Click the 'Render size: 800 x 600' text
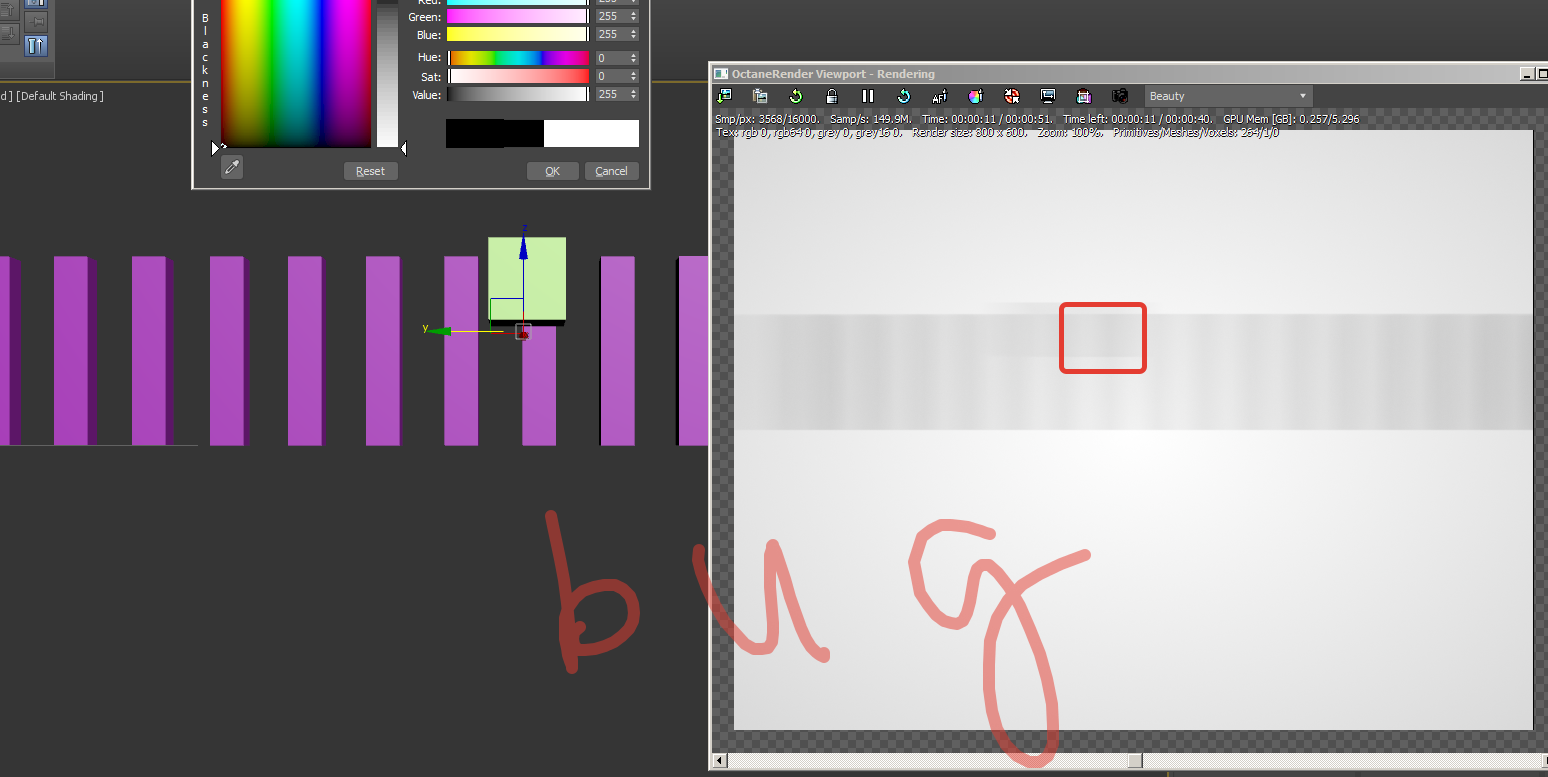The image size is (1548, 777). tap(969, 132)
